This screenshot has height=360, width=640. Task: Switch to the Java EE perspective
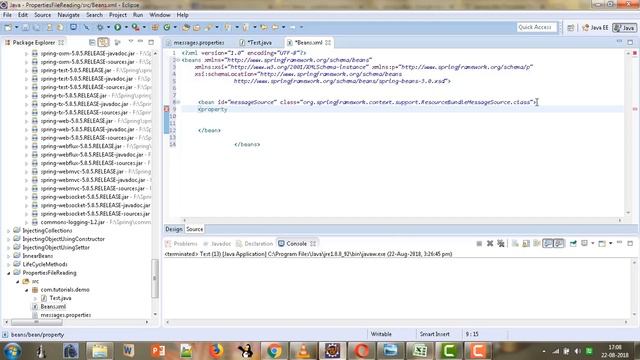(595, 28)
